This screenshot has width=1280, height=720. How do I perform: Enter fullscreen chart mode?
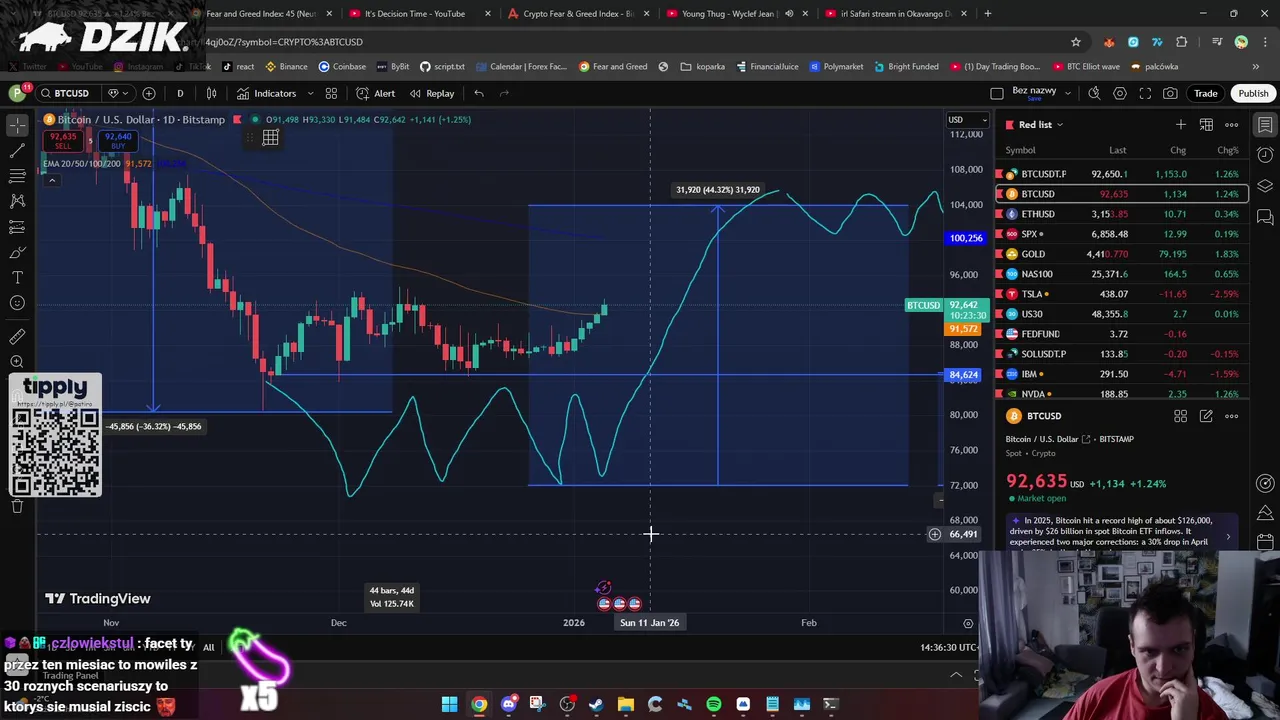point(1144,93)
